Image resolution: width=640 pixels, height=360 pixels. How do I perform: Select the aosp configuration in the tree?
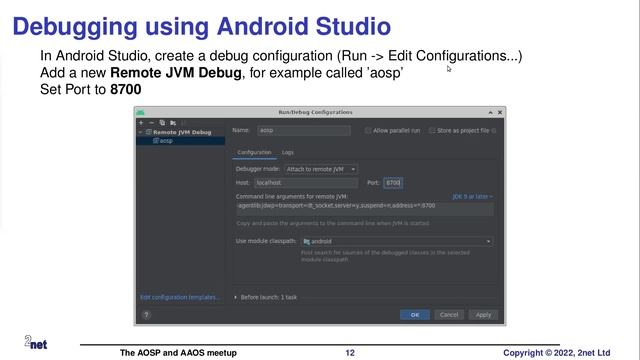click(180, 141)
